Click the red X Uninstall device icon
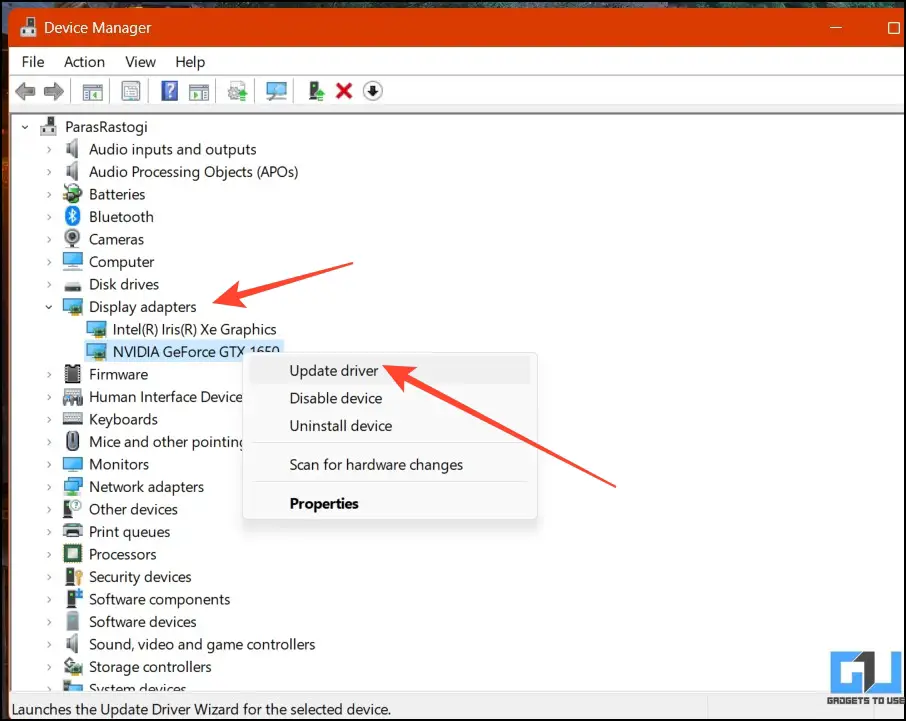 tap(344, 91)
